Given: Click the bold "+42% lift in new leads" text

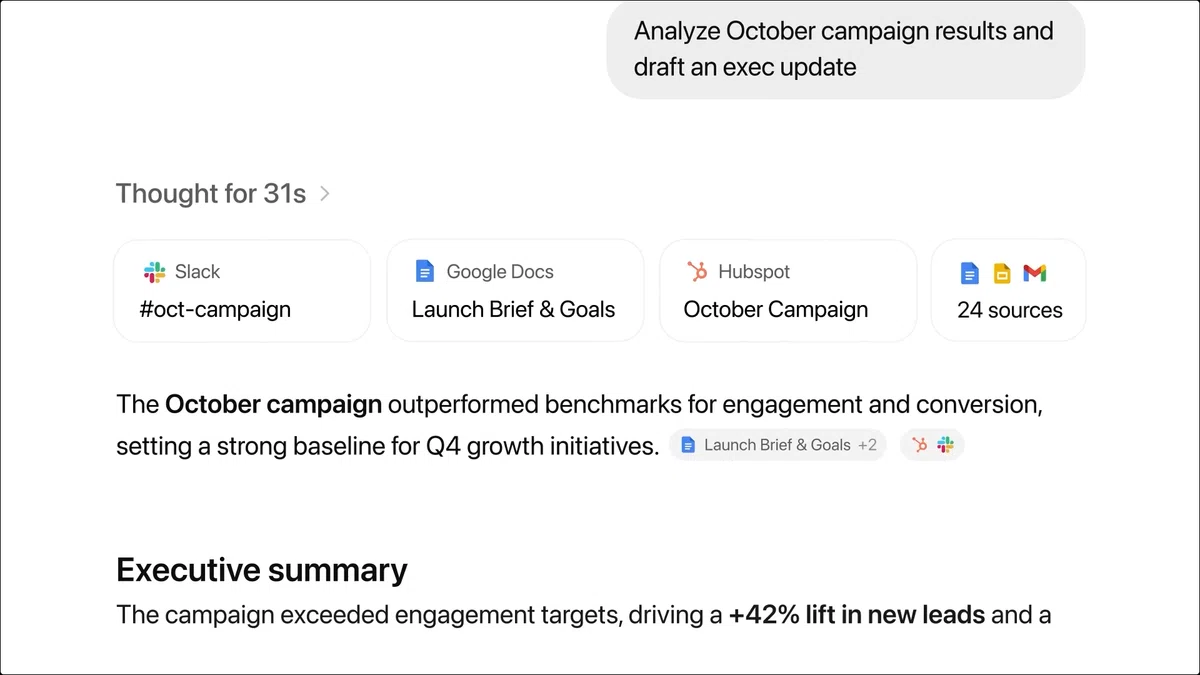Looking at the screenshot, I should pyautogui.click(x=857, y=614).
